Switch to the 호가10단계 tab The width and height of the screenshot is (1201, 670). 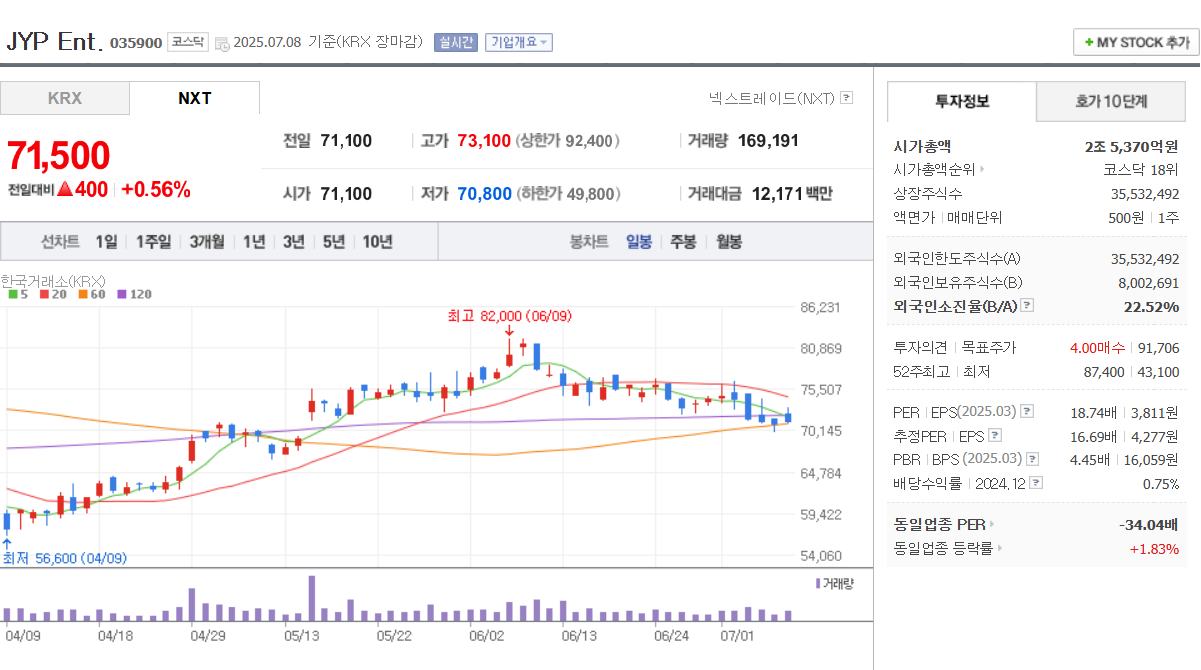coord(1111,101)
